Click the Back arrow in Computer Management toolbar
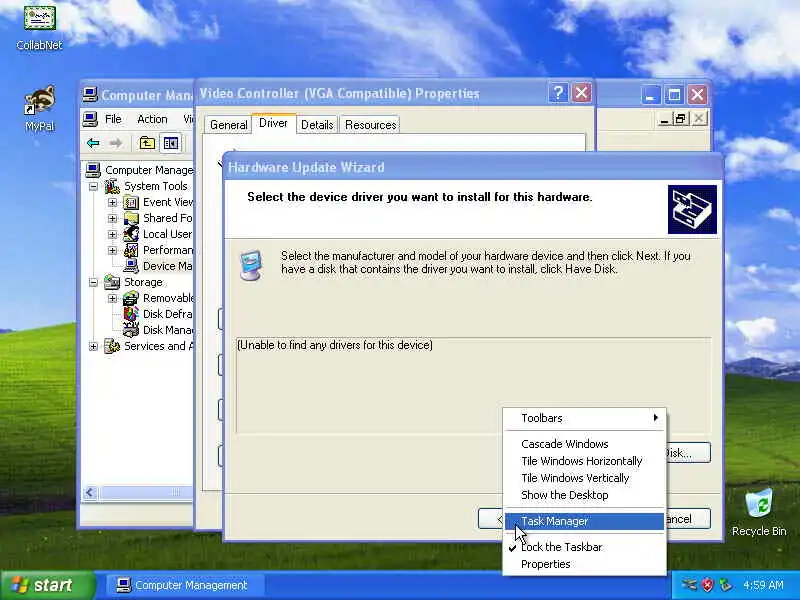The image size is (800, 600). pyautogui.click(x=93, y=143)
